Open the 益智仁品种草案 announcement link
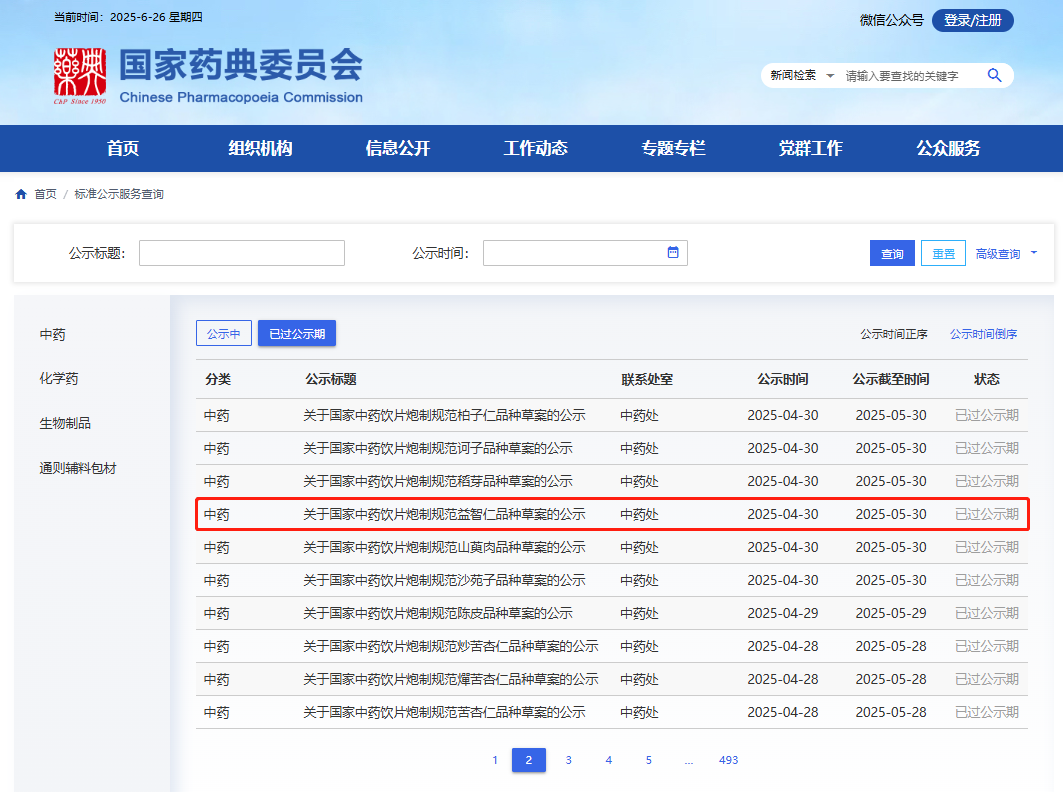Viewport: 1063px width, 792px height. point(444,514)
